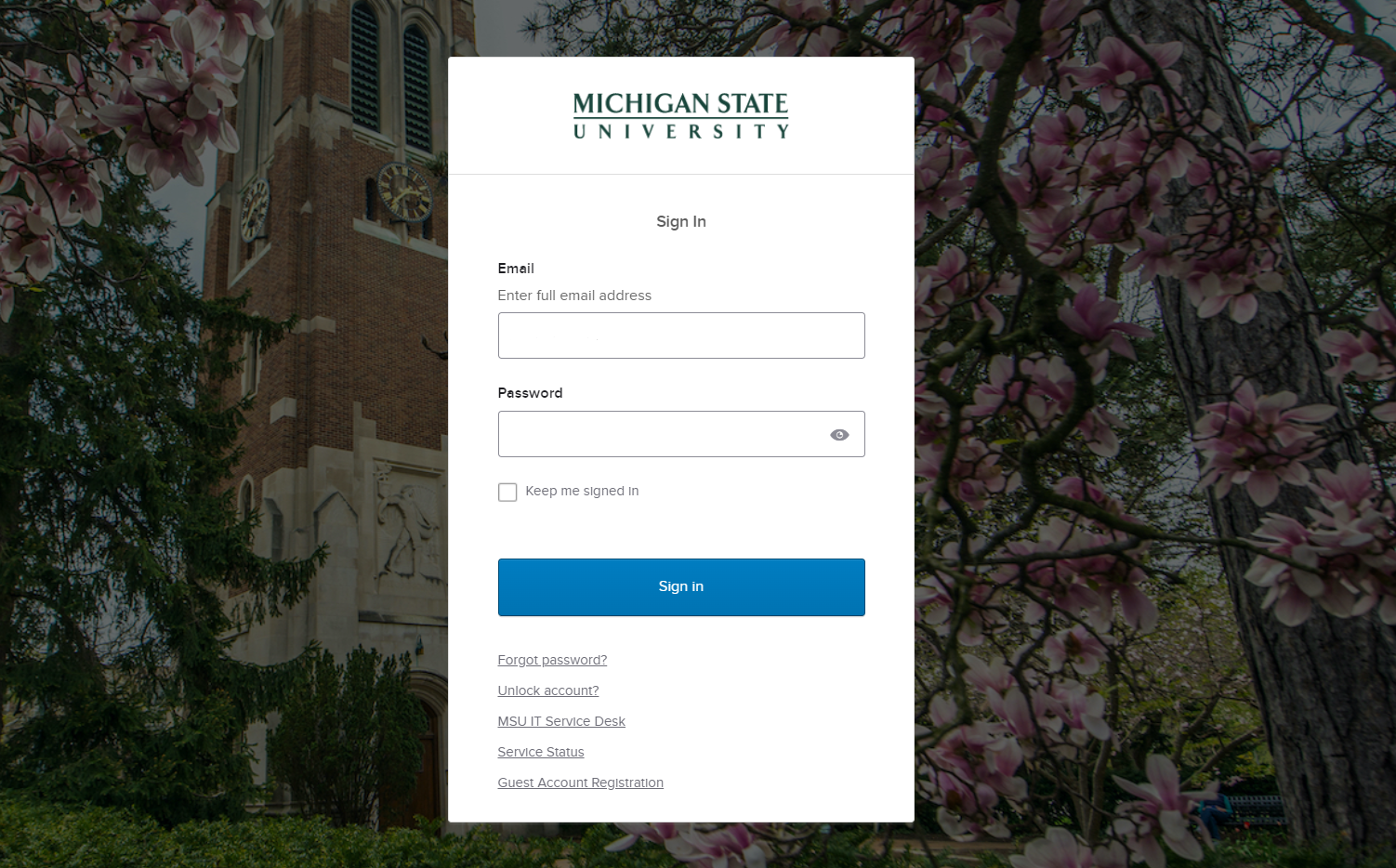
Task: Go to the Service Status dashboard
Action: [540, 752]
